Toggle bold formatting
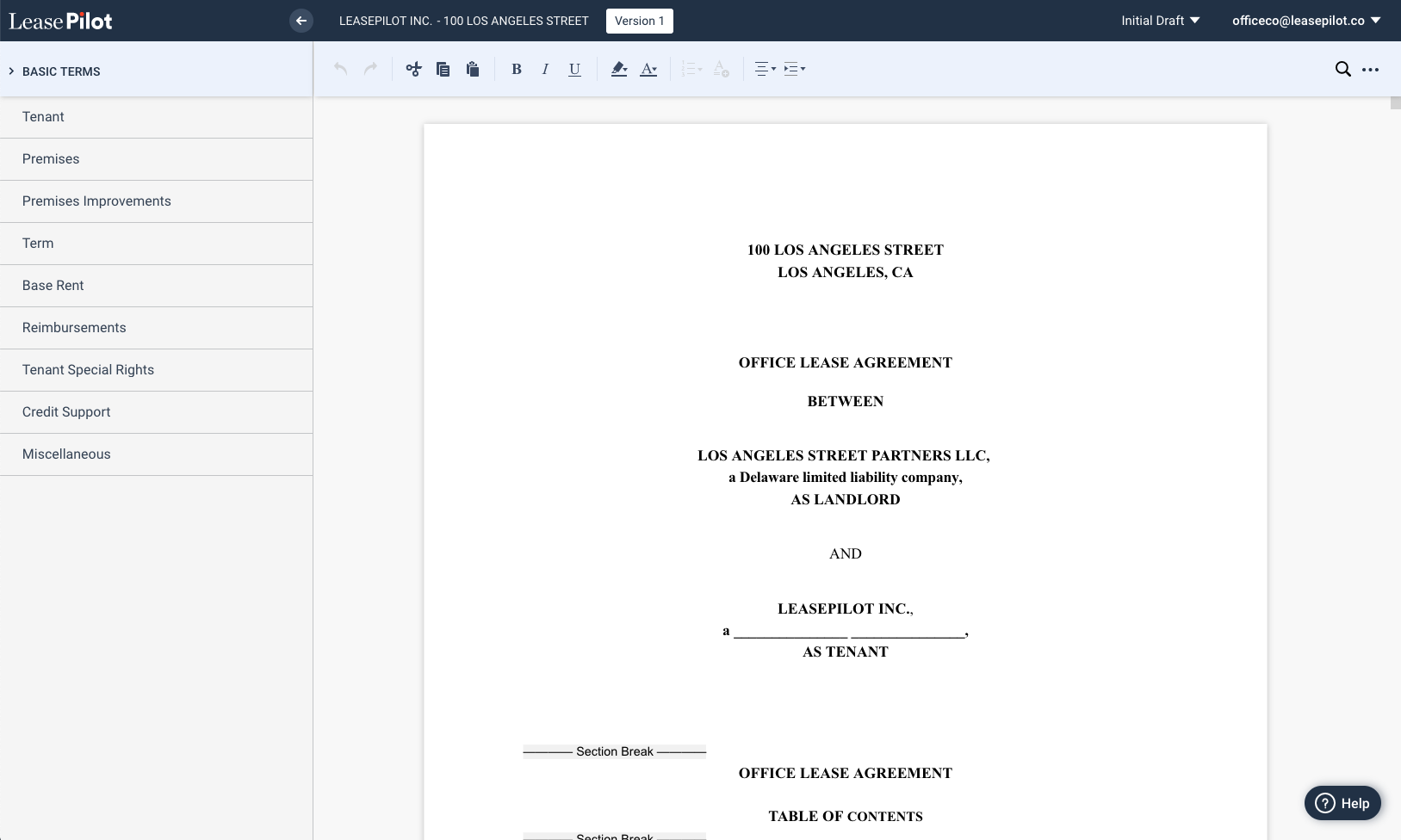Viewport: 1401px width, 840px height. coord(517,69)
